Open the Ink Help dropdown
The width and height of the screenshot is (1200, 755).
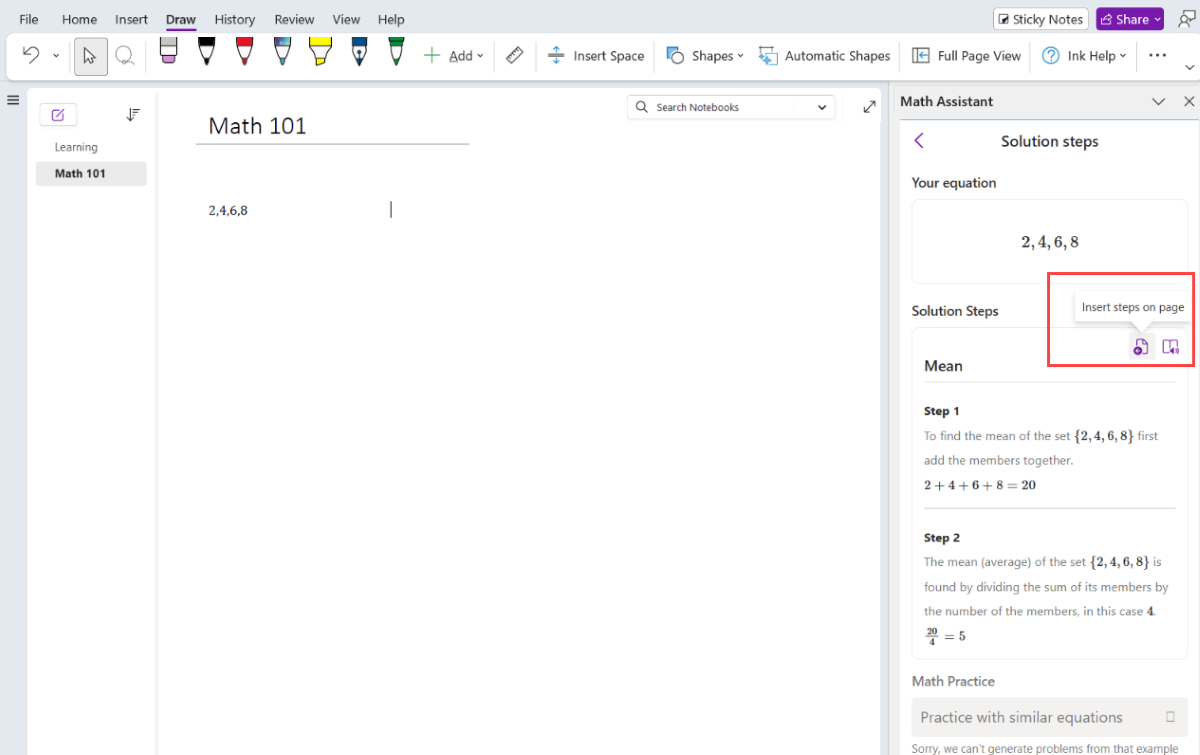point(1085,56)
